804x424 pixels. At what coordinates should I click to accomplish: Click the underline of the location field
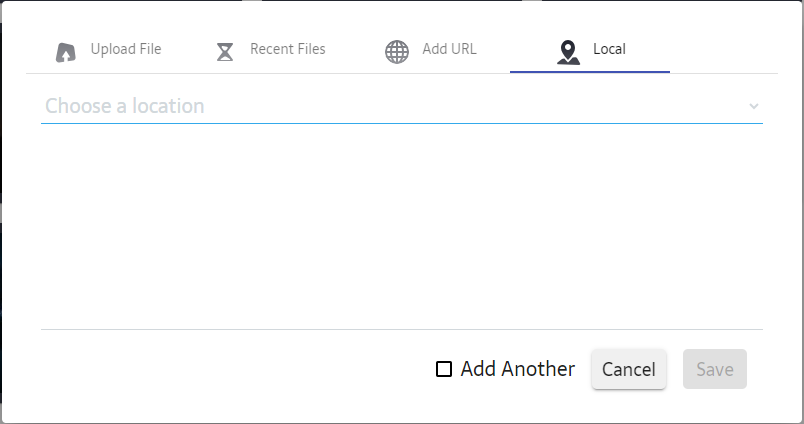point(400,123)
